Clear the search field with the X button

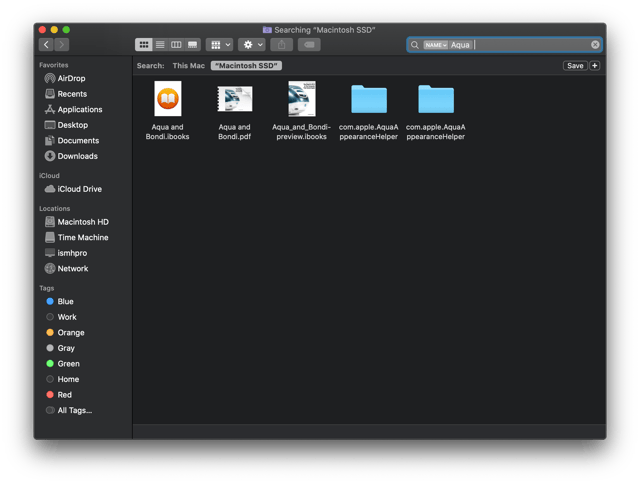click(x=595, y=44)
